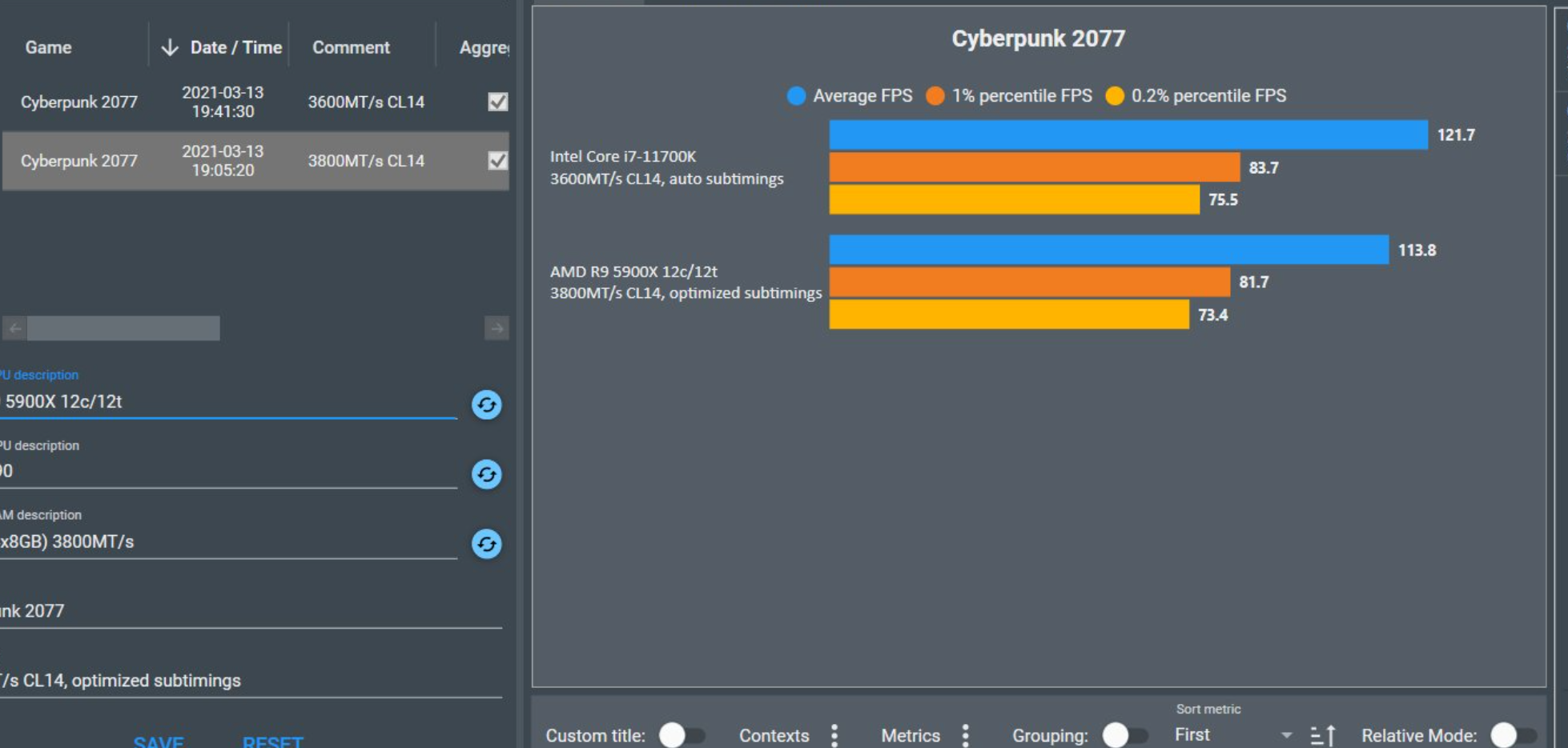Click the 3800MT/s CL14 comment cell

(366, 160)
